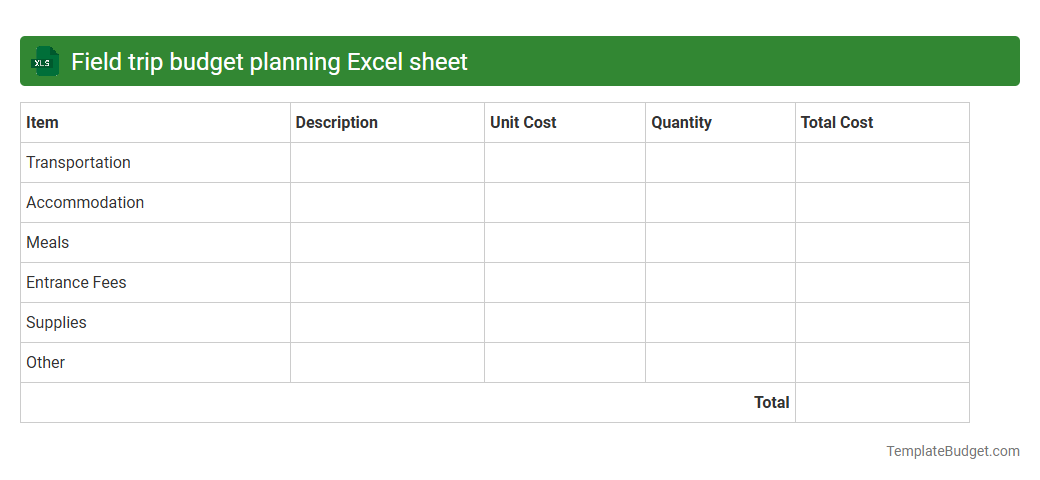Viewport: 1040px width, 480px height.
Task: Click the Description cell for Other
Action: 387,363
